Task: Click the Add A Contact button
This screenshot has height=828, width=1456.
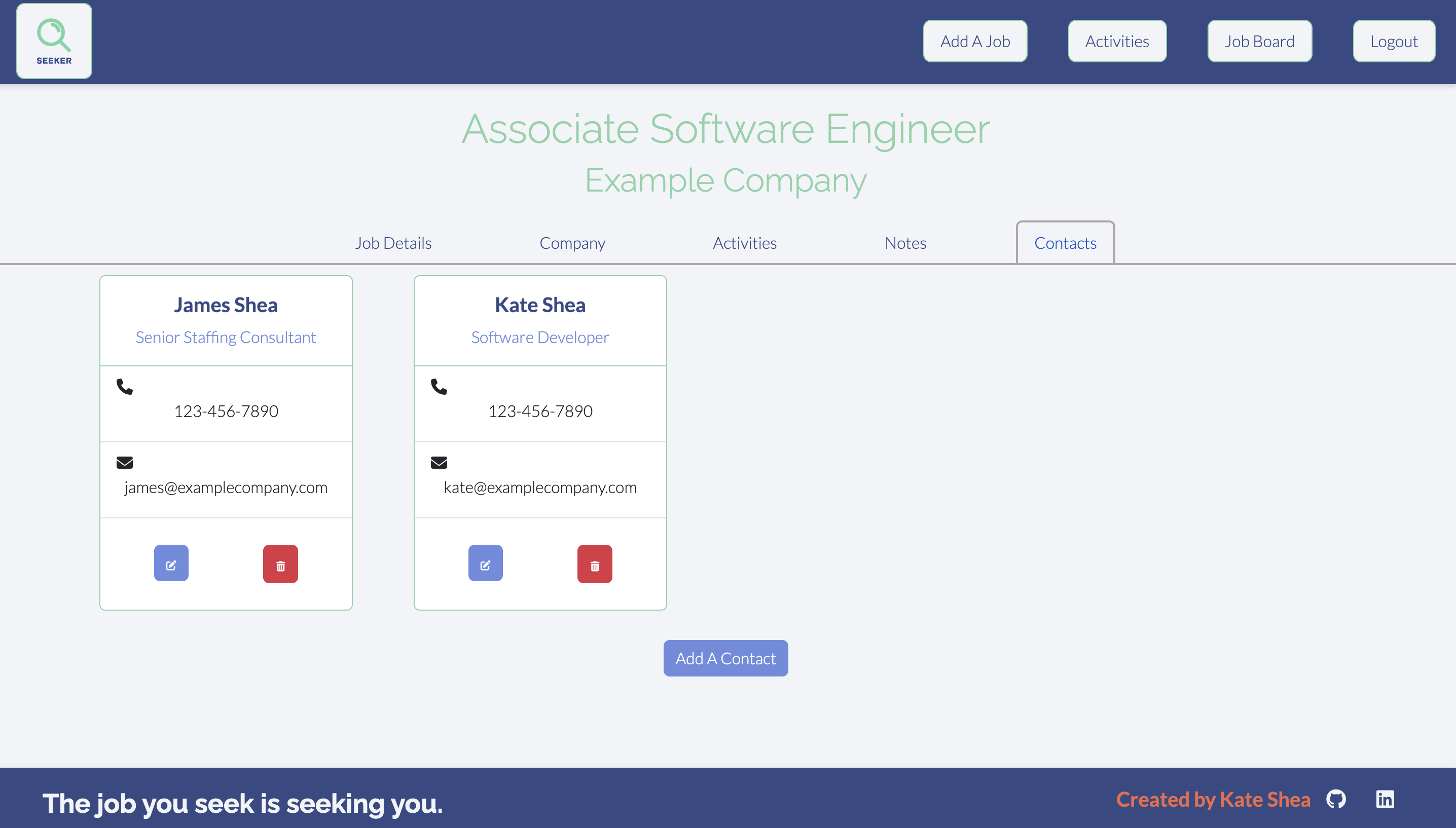Action: coord(726,658)
